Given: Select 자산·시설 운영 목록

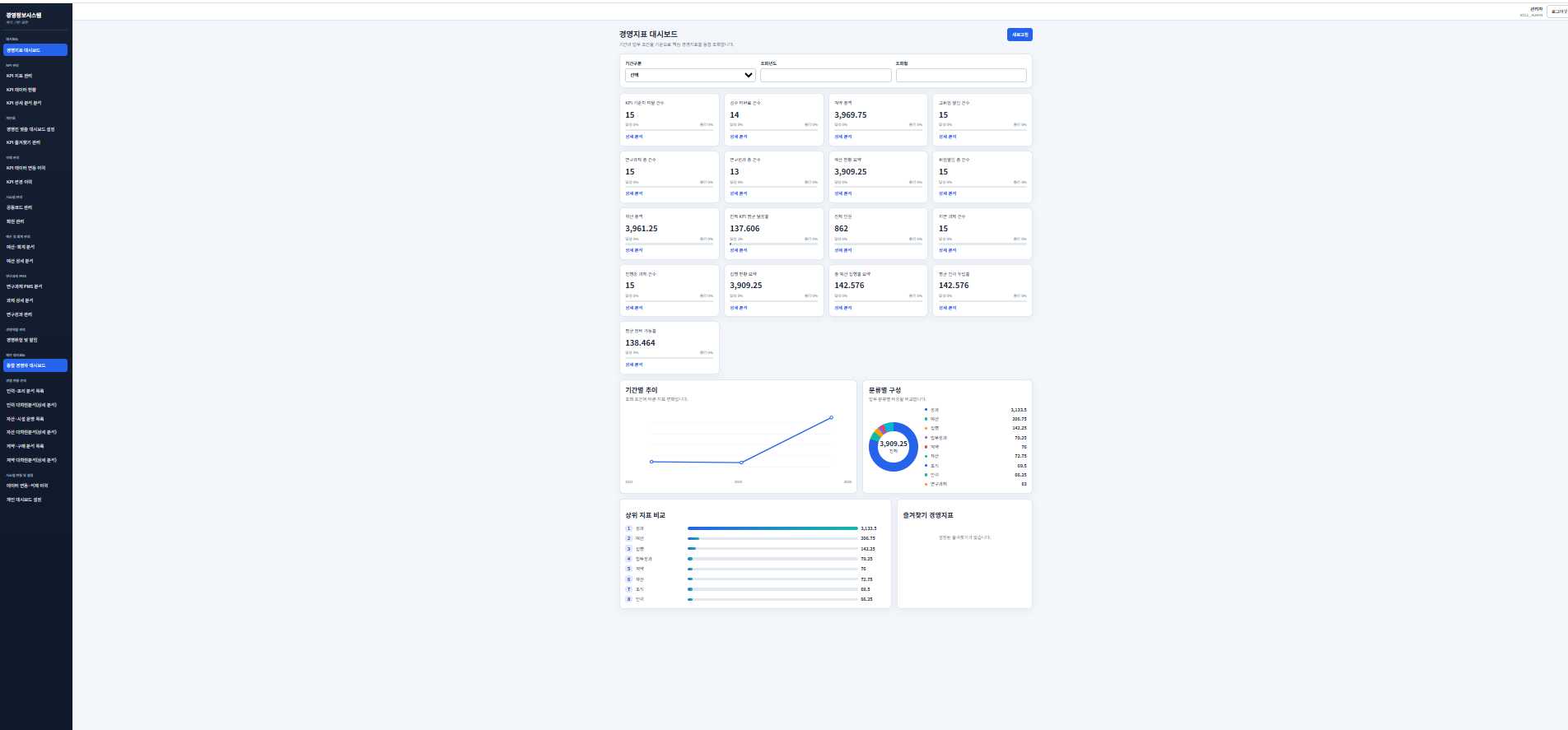Looking at the screenshot, I should pos(35,419).
